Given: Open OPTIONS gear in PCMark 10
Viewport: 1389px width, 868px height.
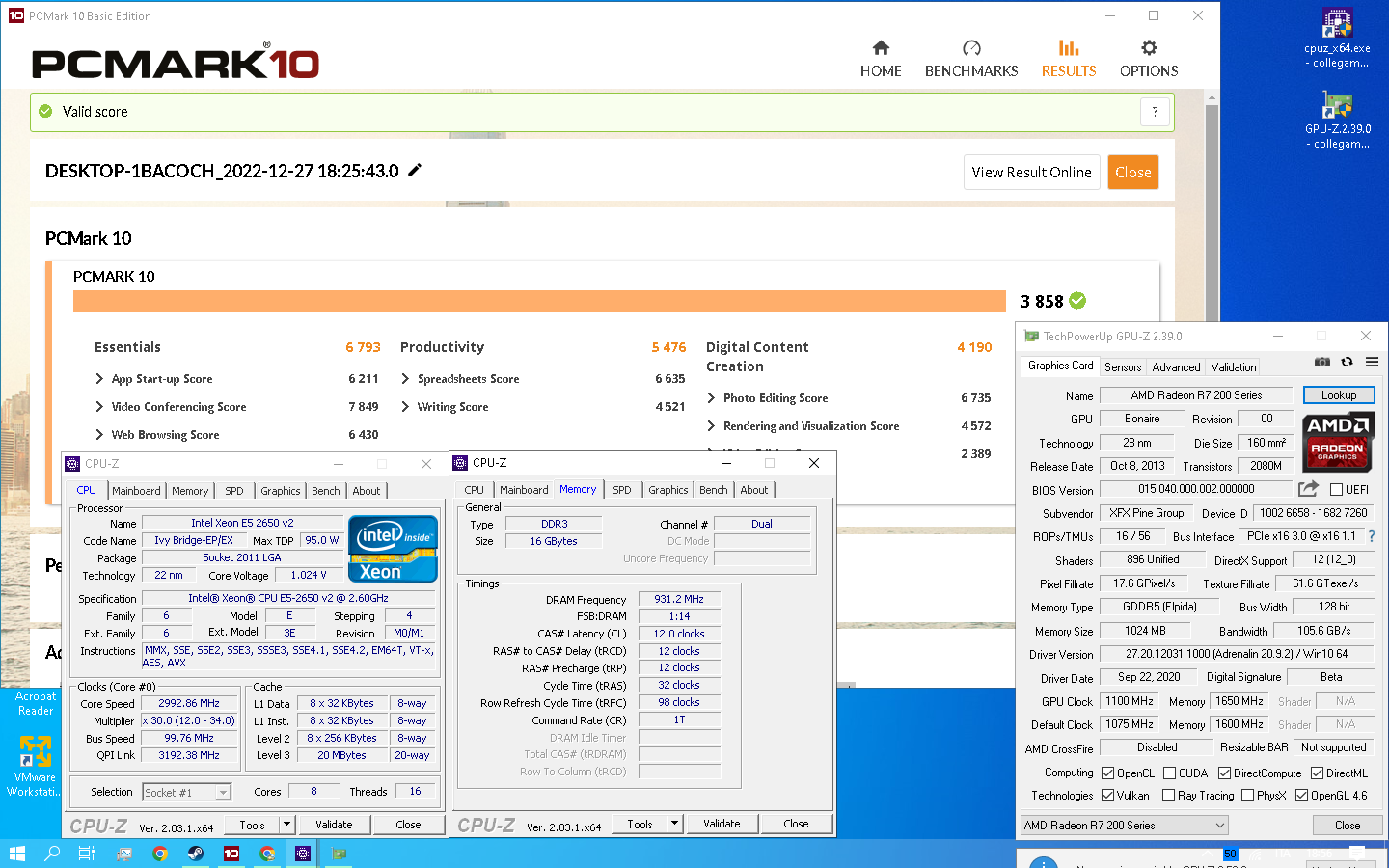Looking at the screenshot, I should (1149, 59).
